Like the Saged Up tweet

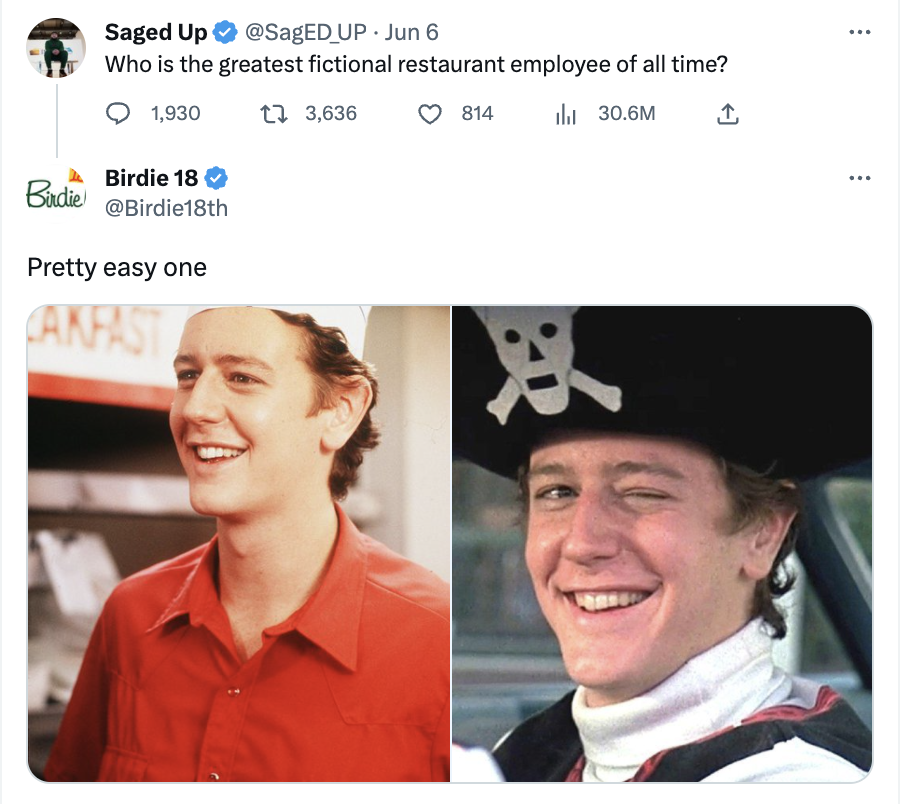[x=429, y=114]
